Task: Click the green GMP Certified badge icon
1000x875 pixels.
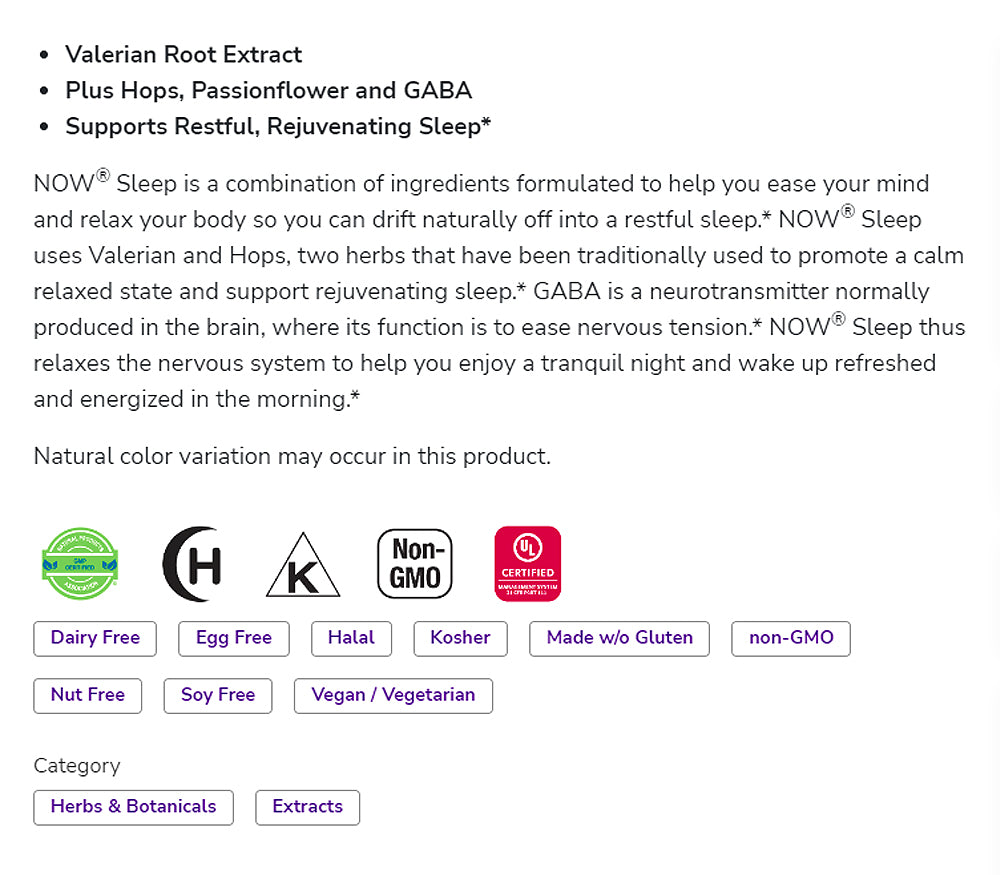Action: (x=80, y=564)
